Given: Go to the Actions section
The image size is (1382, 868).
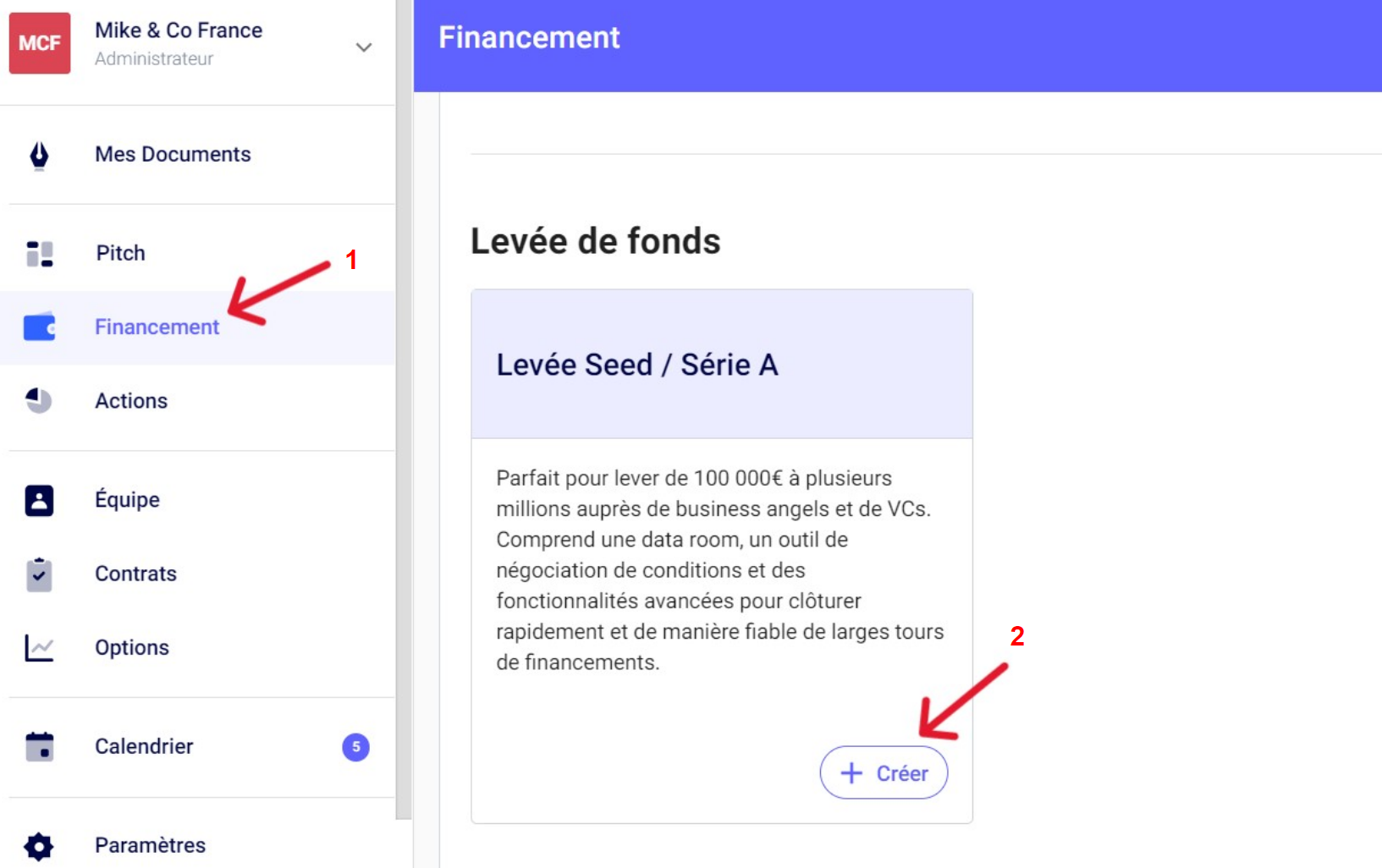Looking at the screenshot, I should [x=131, y=401].
